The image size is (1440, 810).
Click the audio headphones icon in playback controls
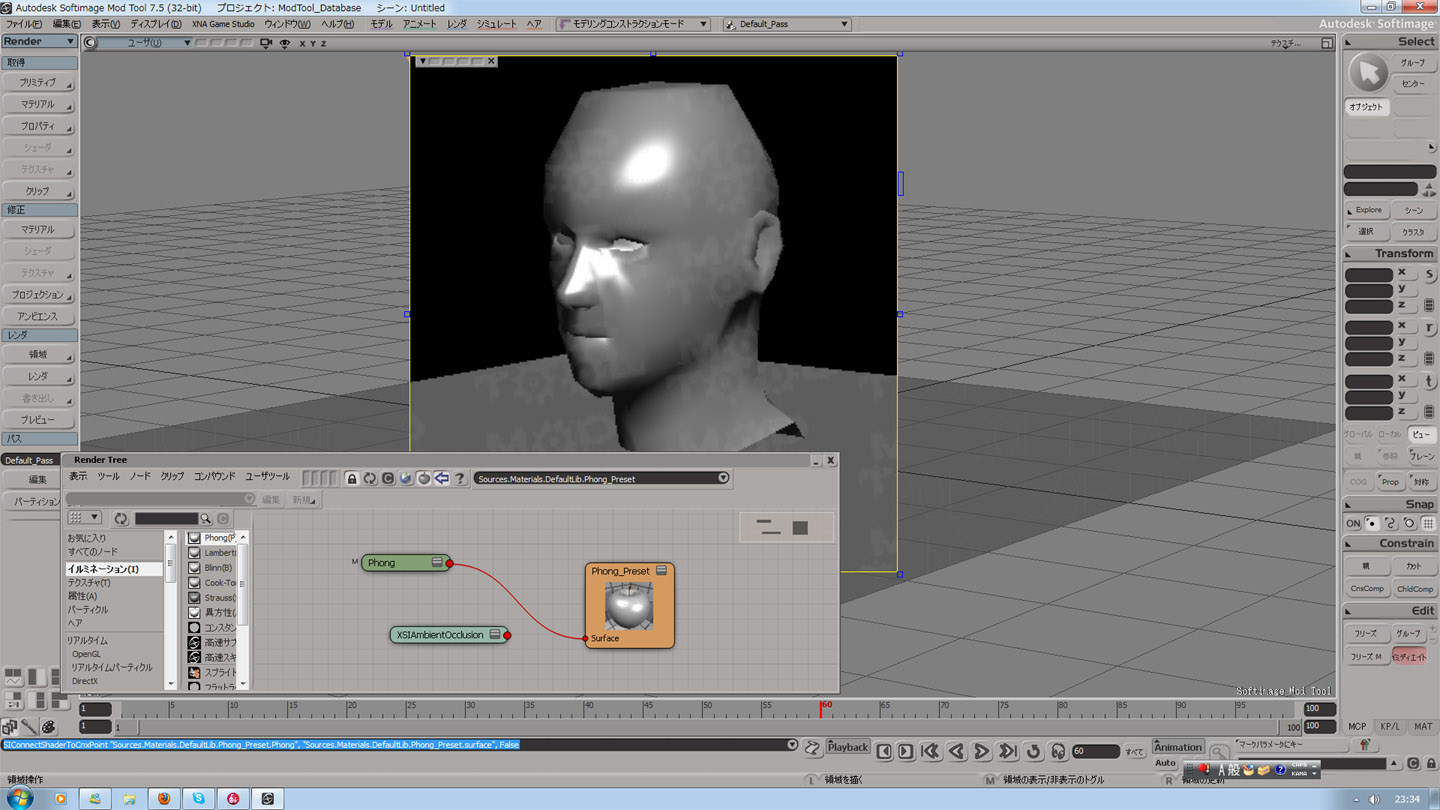(1058, 751)
